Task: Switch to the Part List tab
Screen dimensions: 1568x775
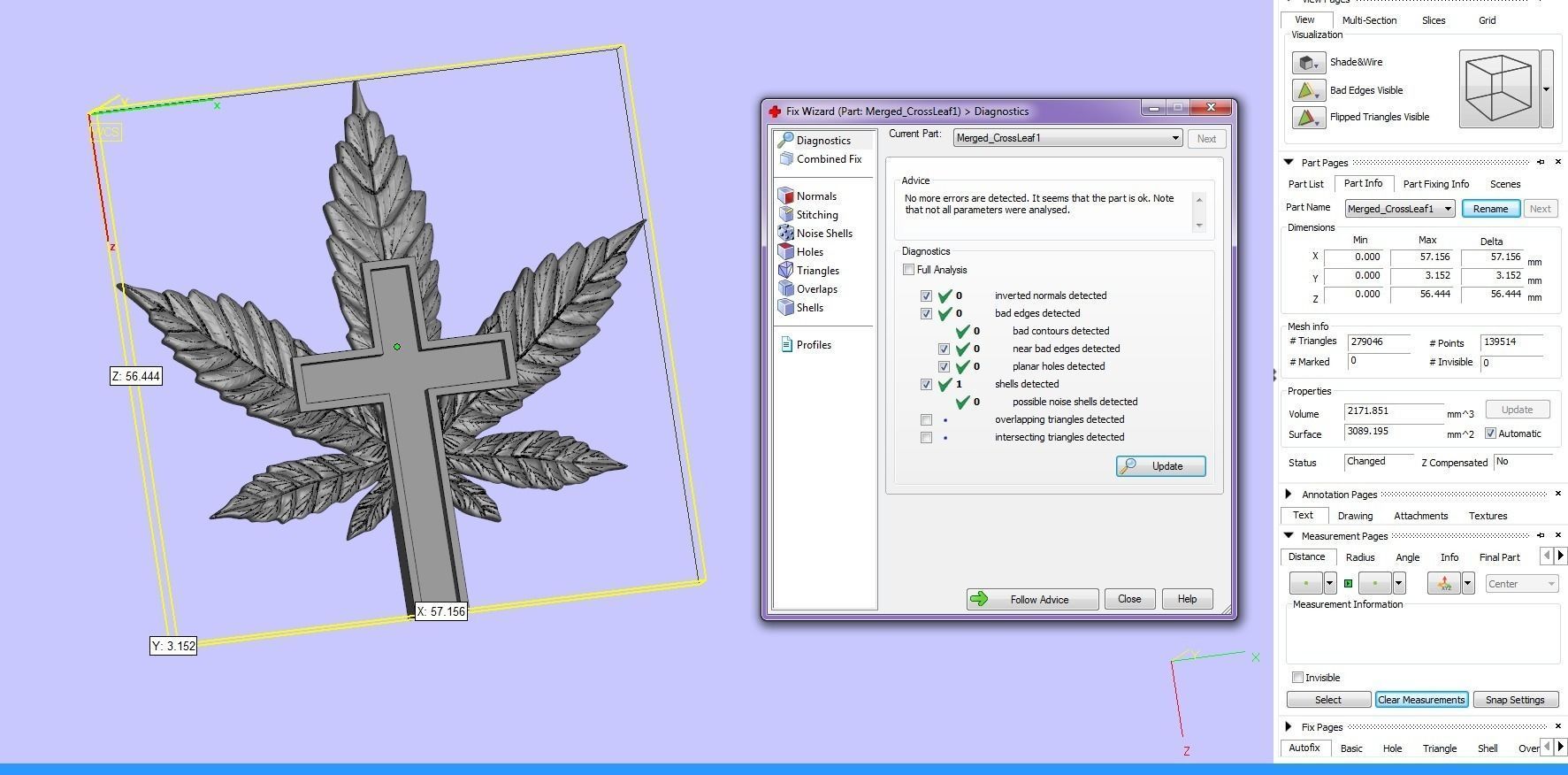Action: 1305,184
